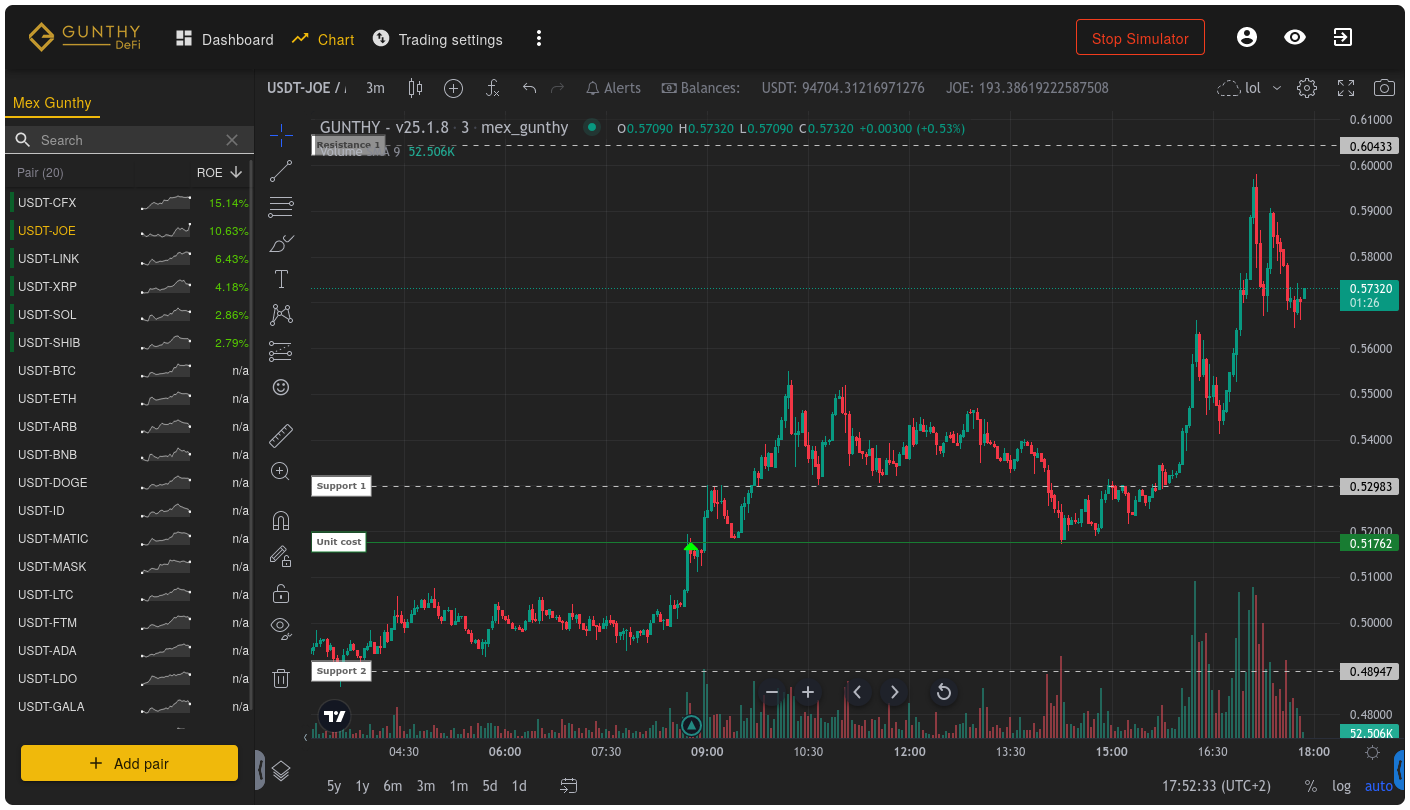Open the indicators fx menu
Screen dimensions: 1410x810
(x=492, y=88)
